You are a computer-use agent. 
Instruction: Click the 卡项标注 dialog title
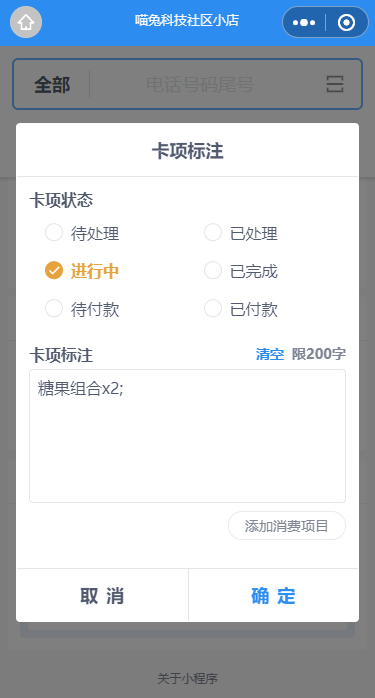[188, 151]
